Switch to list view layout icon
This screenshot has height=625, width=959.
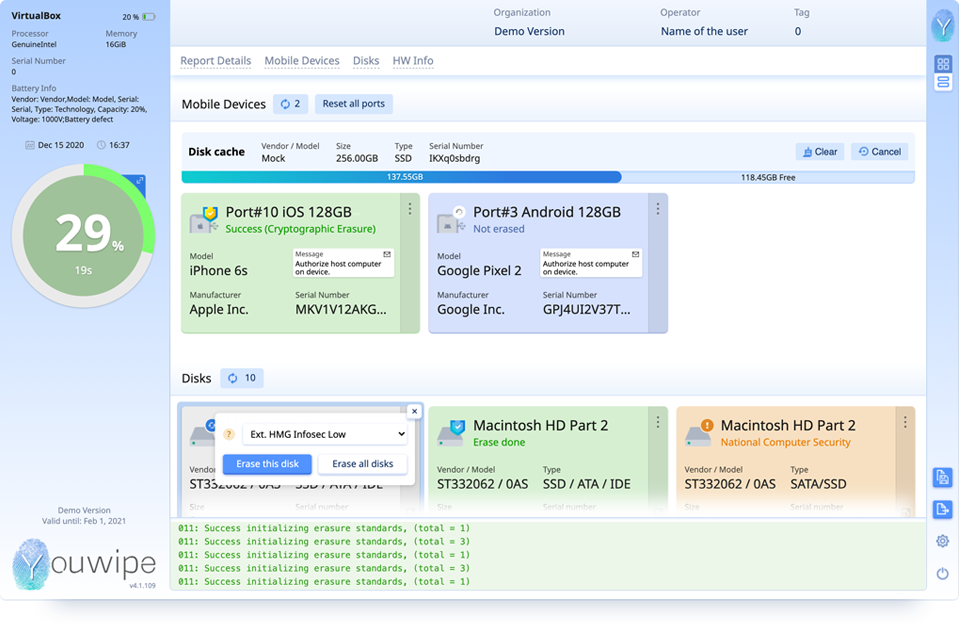(x=942, y=82)
